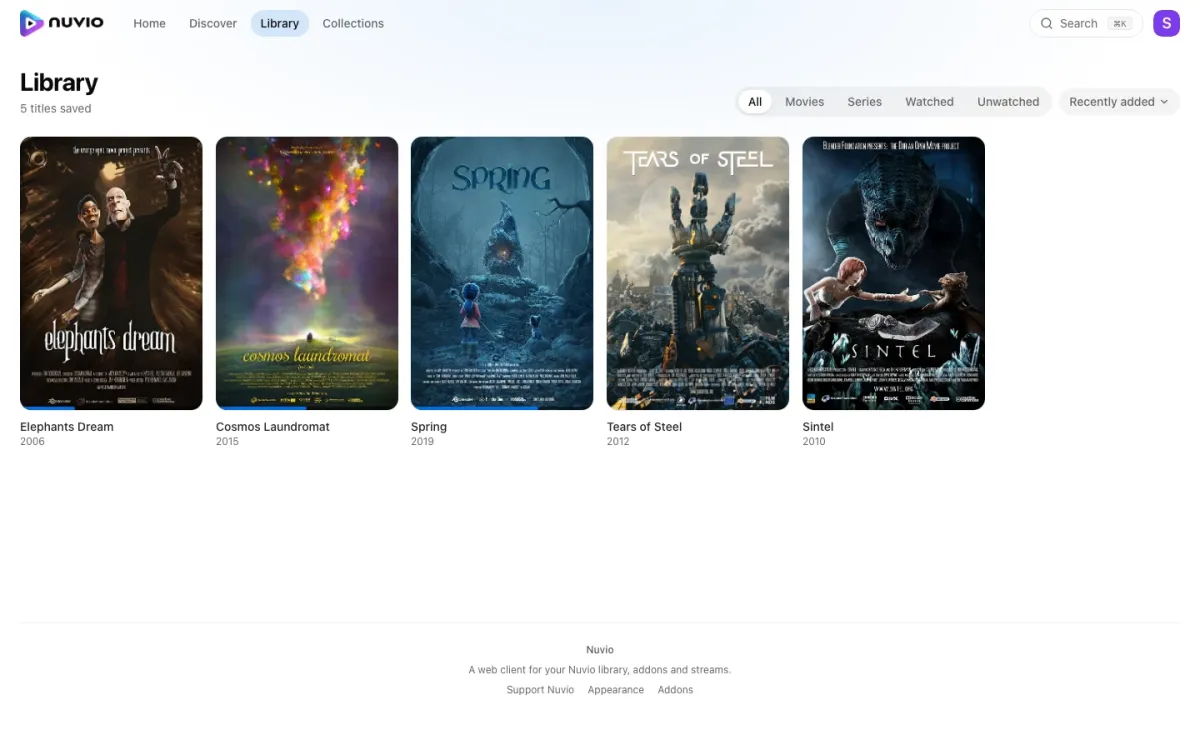Viewport: 1200px width, 750px height.
Task: Open the Spring poster
Action: [502, 273]
